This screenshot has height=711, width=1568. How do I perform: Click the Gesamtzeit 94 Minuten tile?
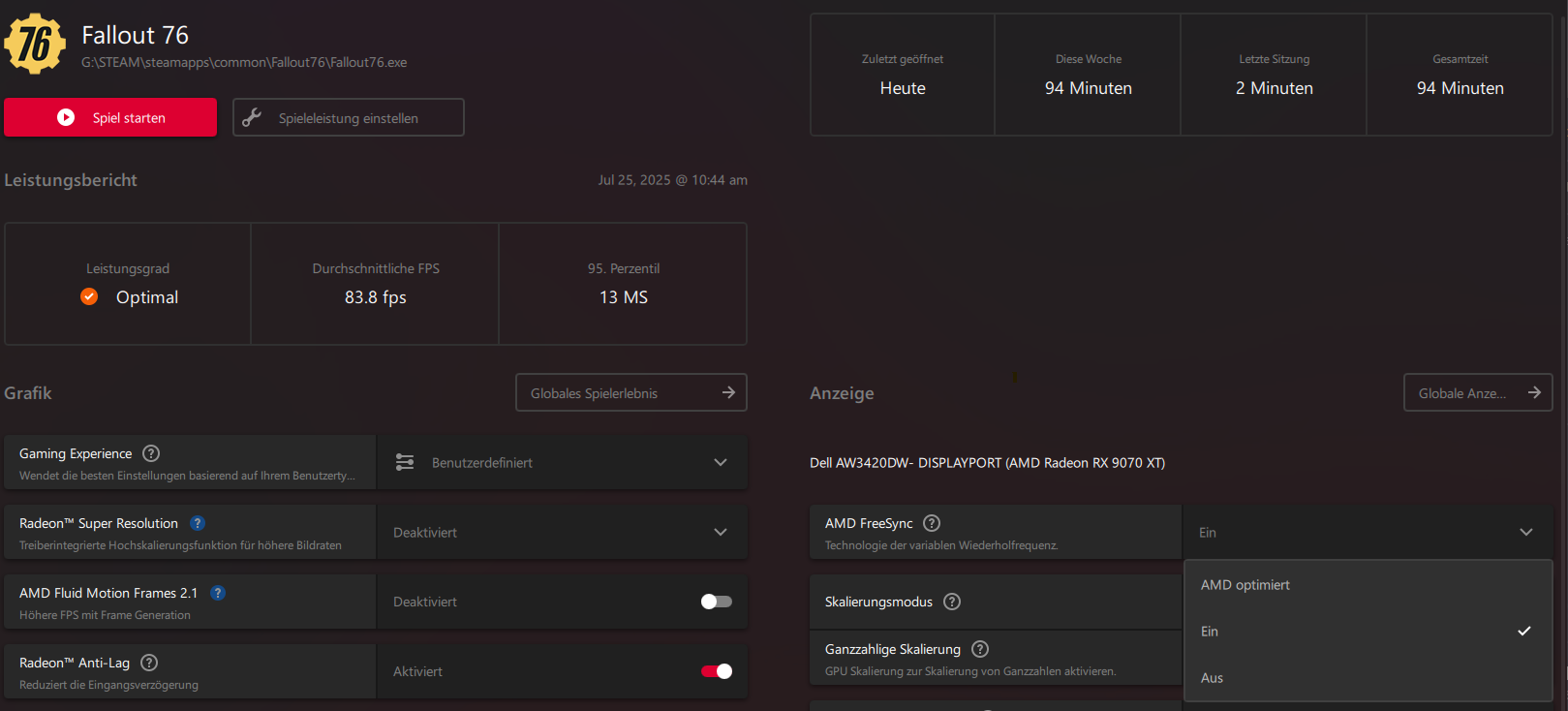click(1460, 75)
